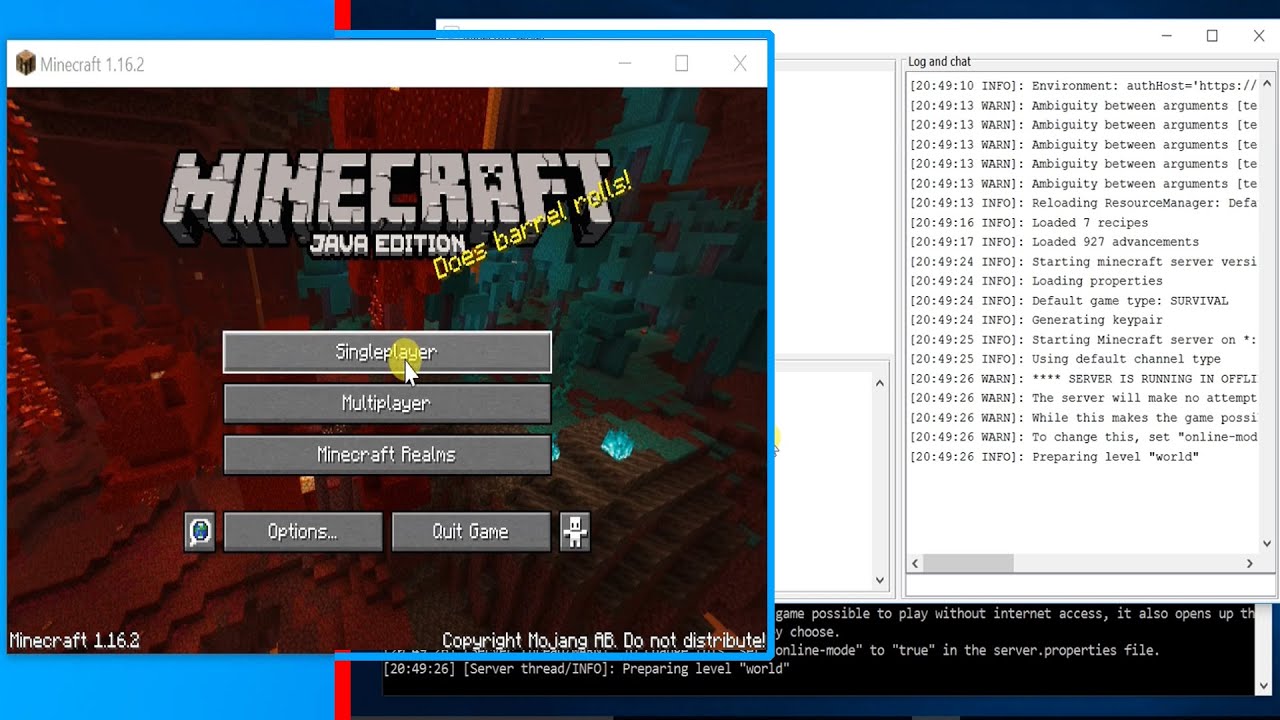This screenshot has width=1280, height=720.
Task: Click the server command input field
Action: pos(1090,587)
